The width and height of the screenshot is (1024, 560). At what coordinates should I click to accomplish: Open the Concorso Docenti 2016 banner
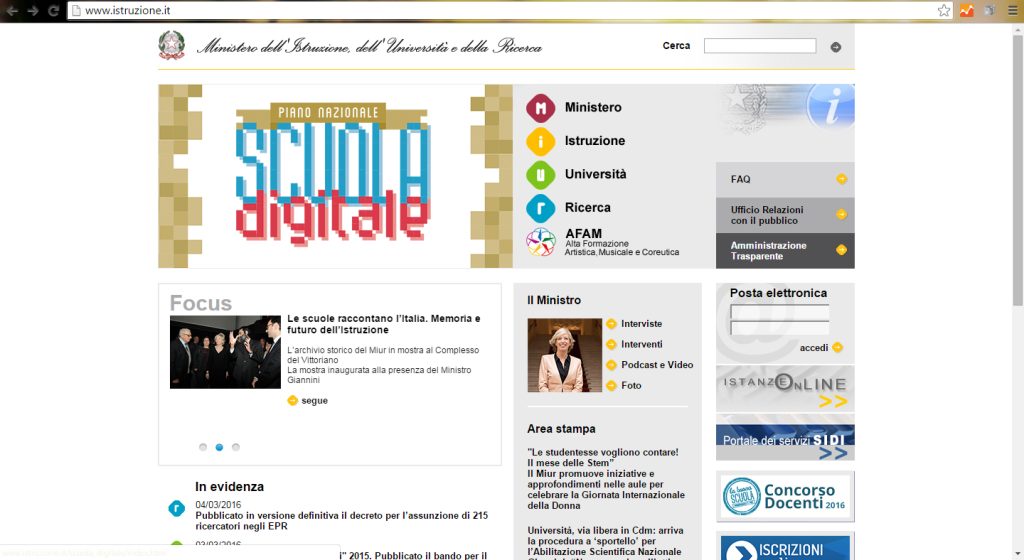(x=785, y=497)
